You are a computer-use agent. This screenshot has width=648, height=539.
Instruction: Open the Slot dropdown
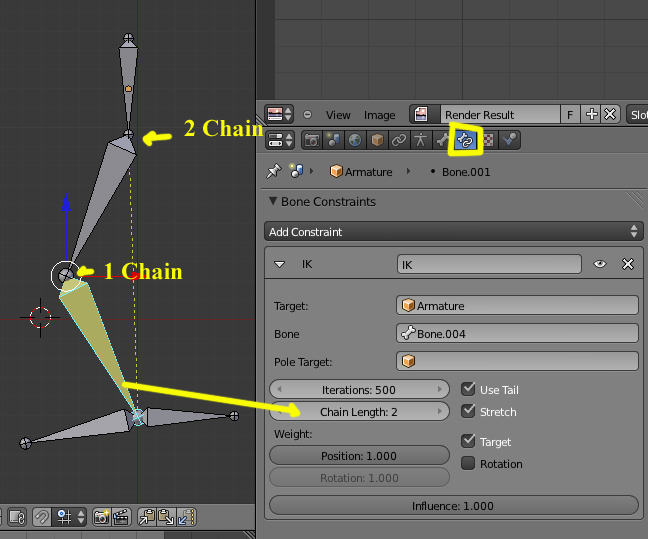click(637, 114)
